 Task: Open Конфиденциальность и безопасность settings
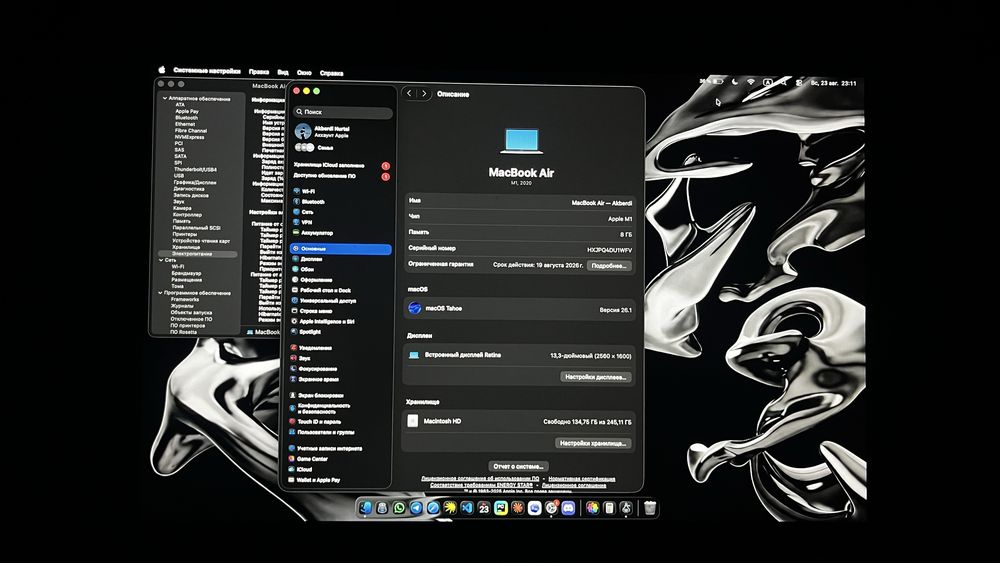coord(320,408)
